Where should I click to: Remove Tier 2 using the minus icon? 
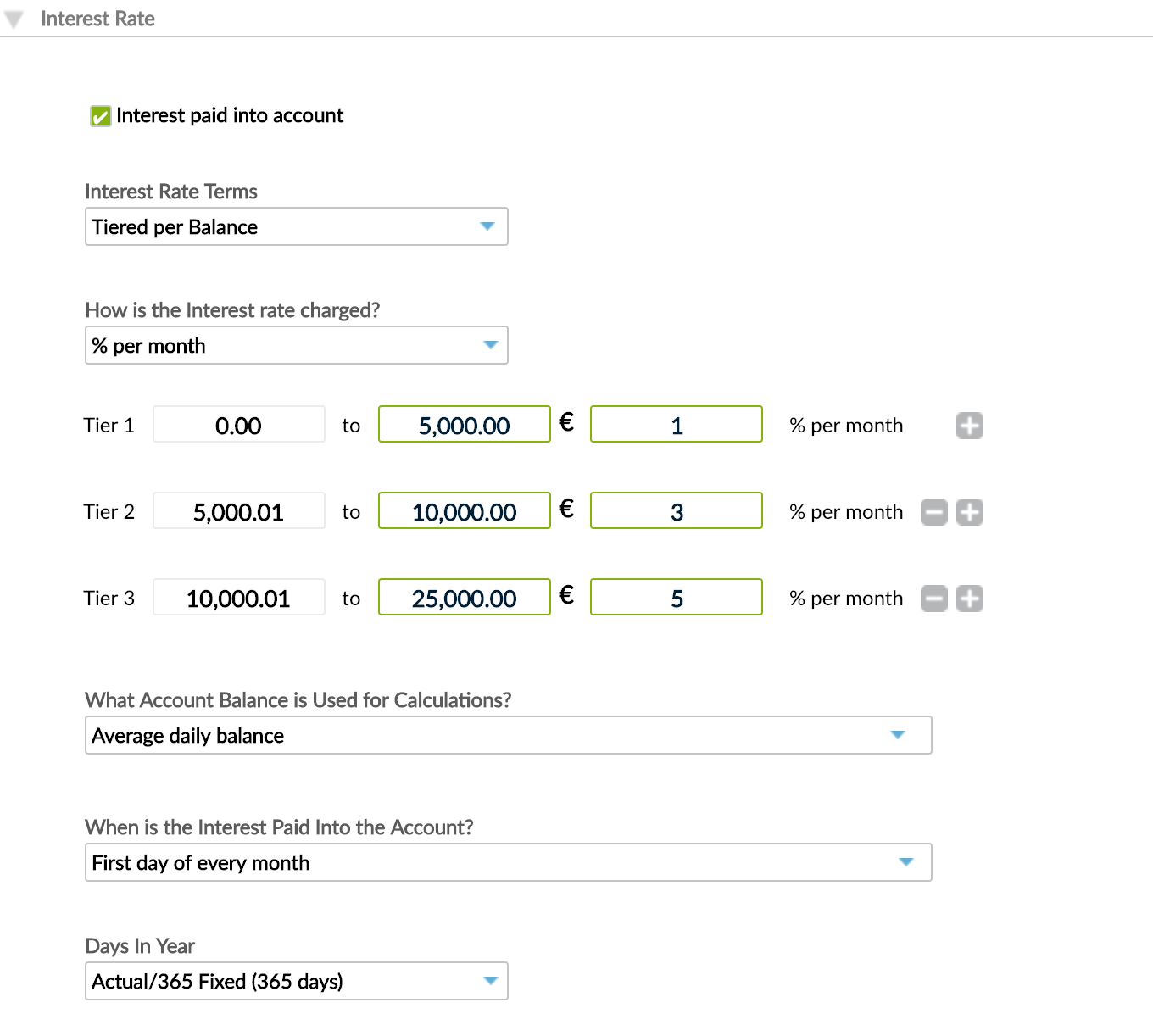click(933, 512)
